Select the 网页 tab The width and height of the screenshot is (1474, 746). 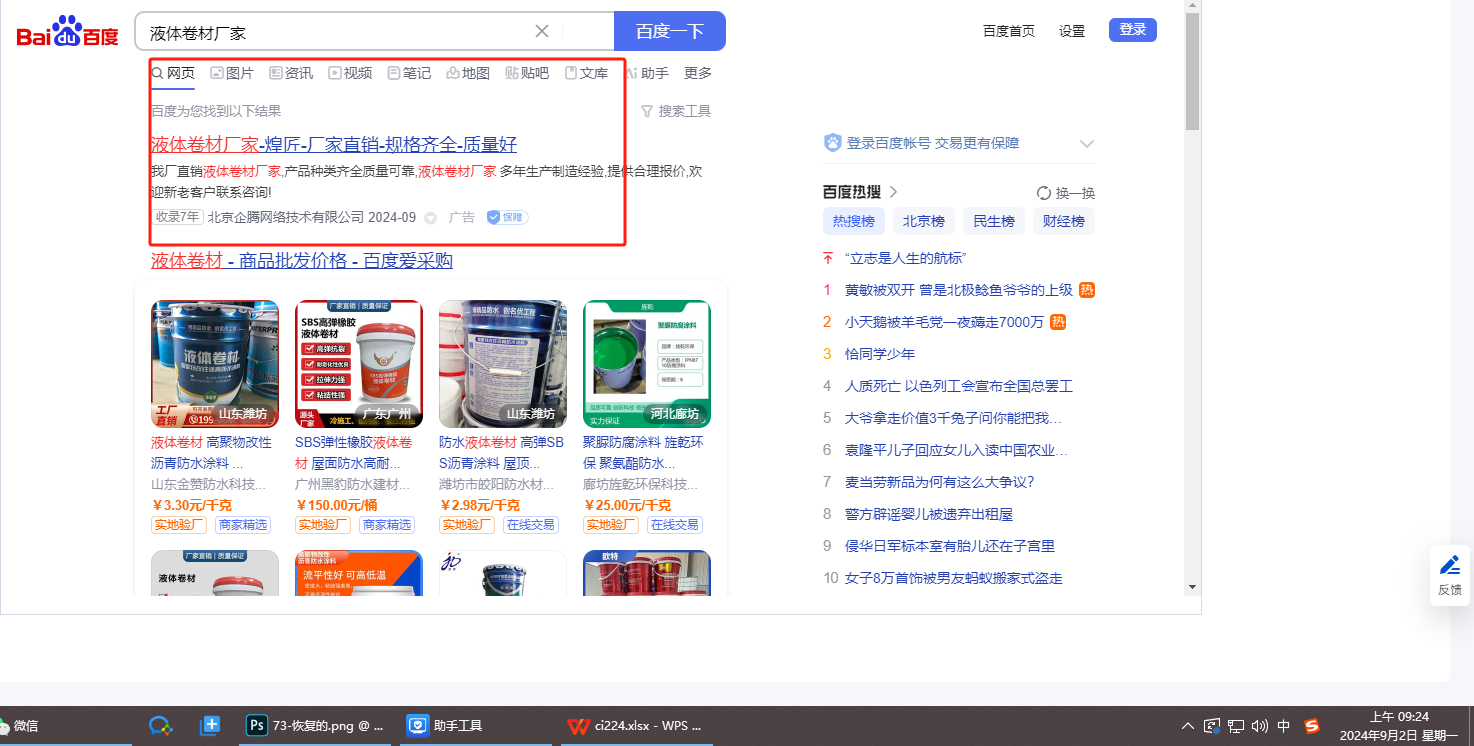[173, 73]
